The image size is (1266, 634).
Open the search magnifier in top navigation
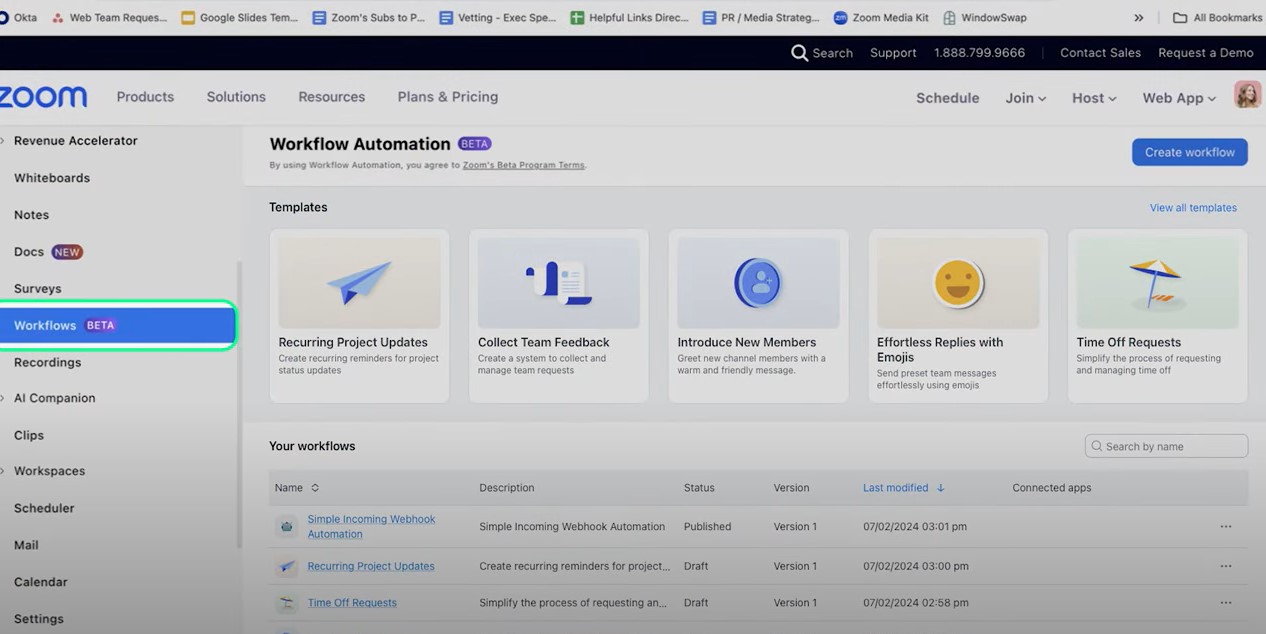pyautogui.click(x=798, y=52)
